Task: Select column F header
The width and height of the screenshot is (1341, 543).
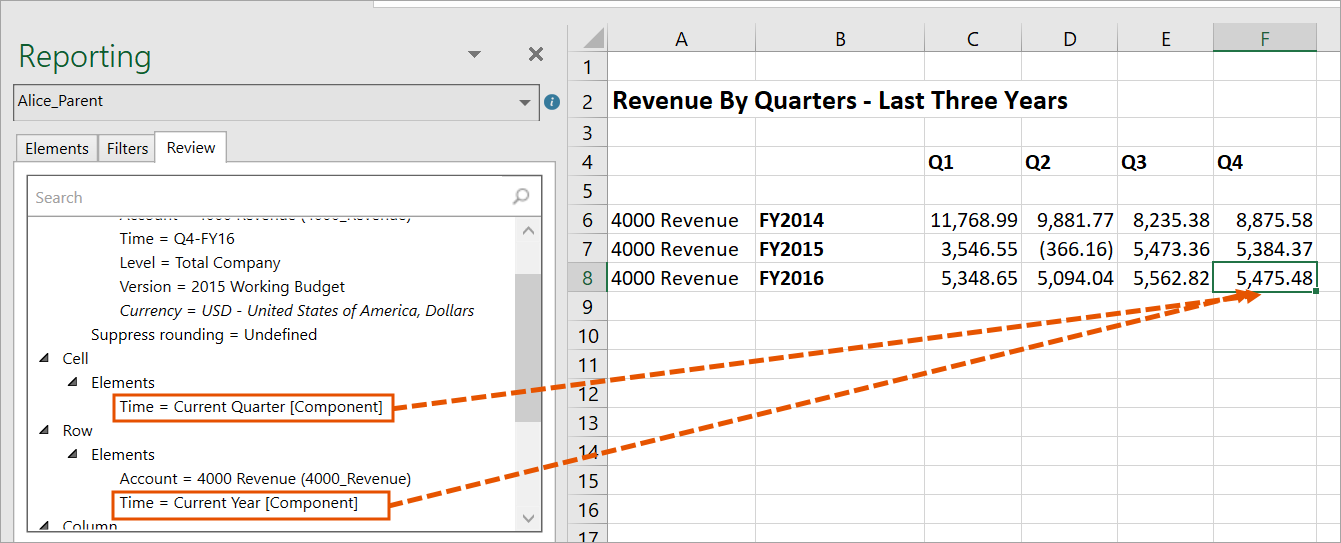Action: coord(1265,39)
